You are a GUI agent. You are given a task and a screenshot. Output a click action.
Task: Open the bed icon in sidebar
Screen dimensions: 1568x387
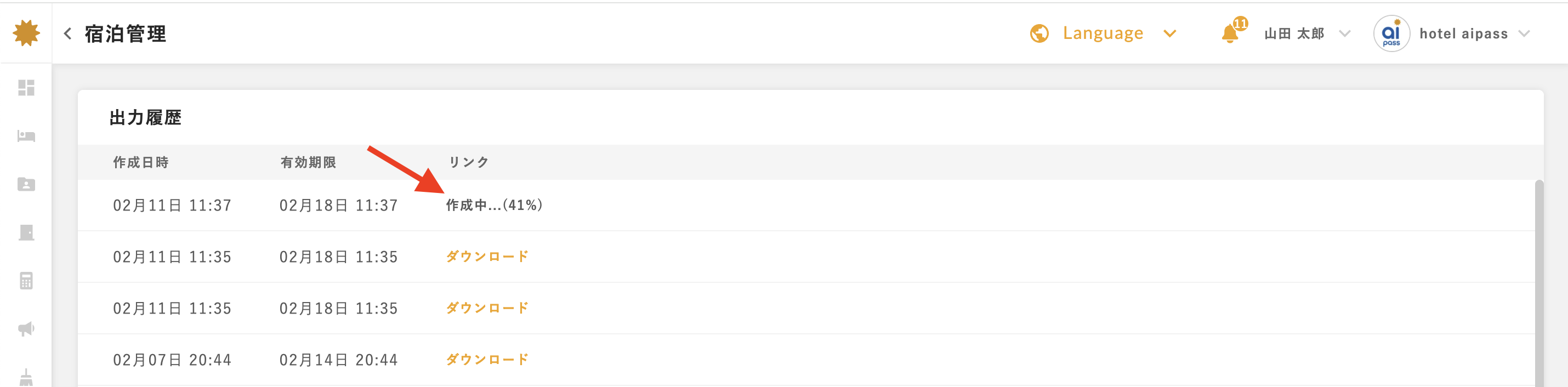26,136
